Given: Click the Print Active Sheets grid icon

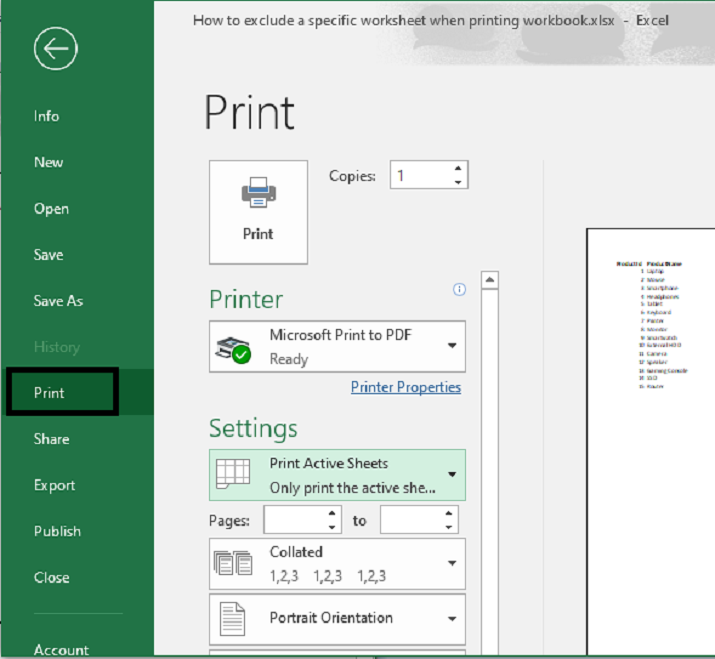Looking at the screenshot, I should [233, 474].
